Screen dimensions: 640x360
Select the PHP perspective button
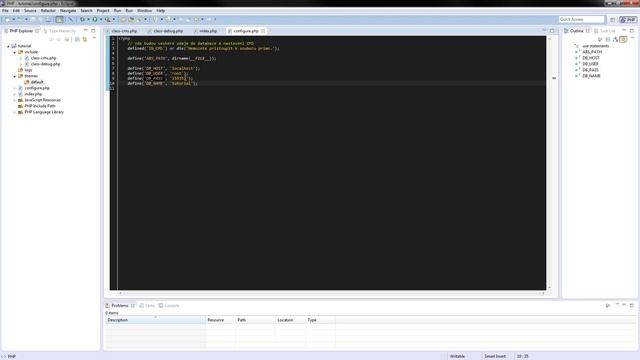[628, 20]
